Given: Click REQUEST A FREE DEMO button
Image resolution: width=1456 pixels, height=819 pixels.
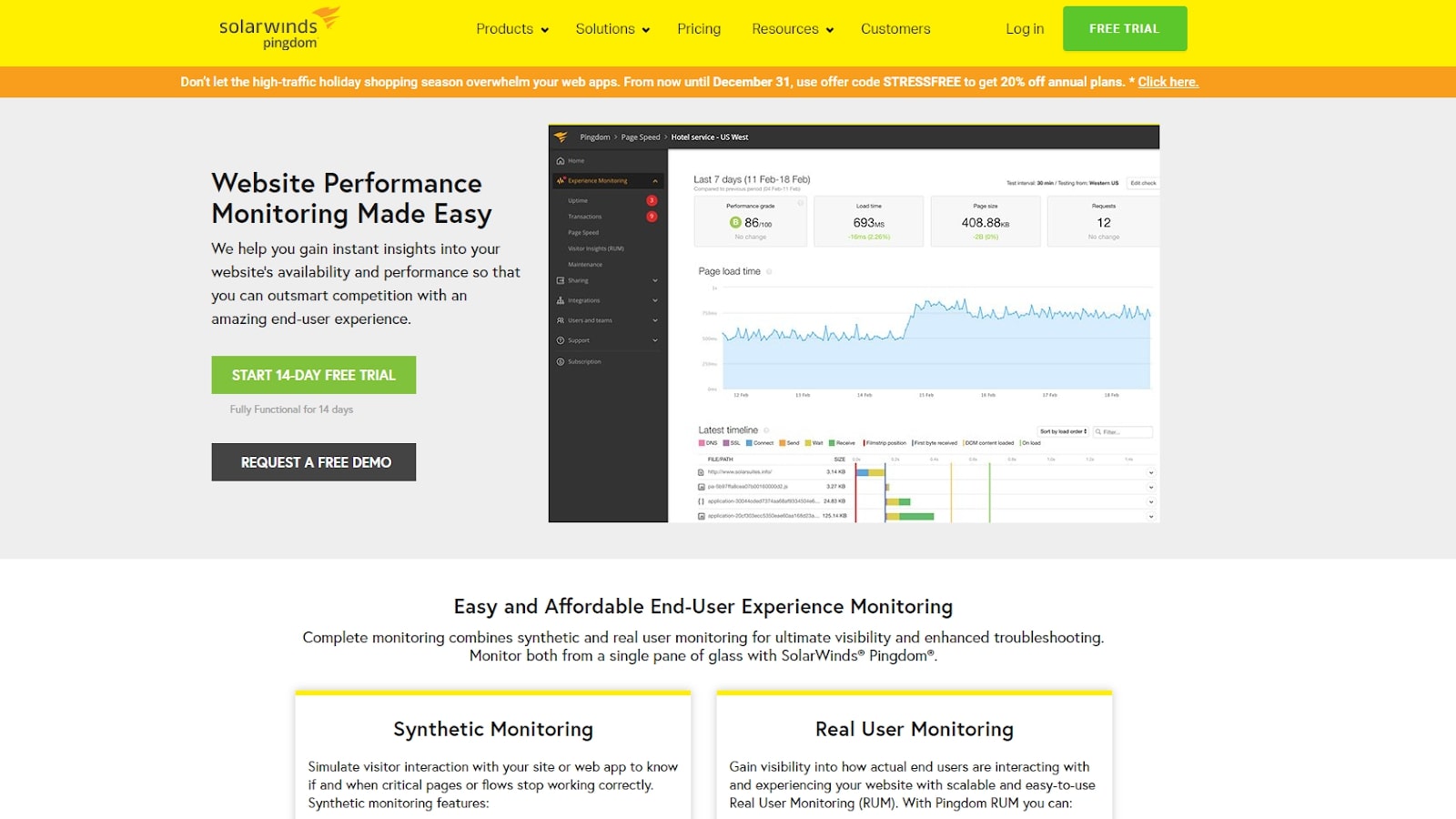Looking at the screenshot, I should click(x=314, y=462).
